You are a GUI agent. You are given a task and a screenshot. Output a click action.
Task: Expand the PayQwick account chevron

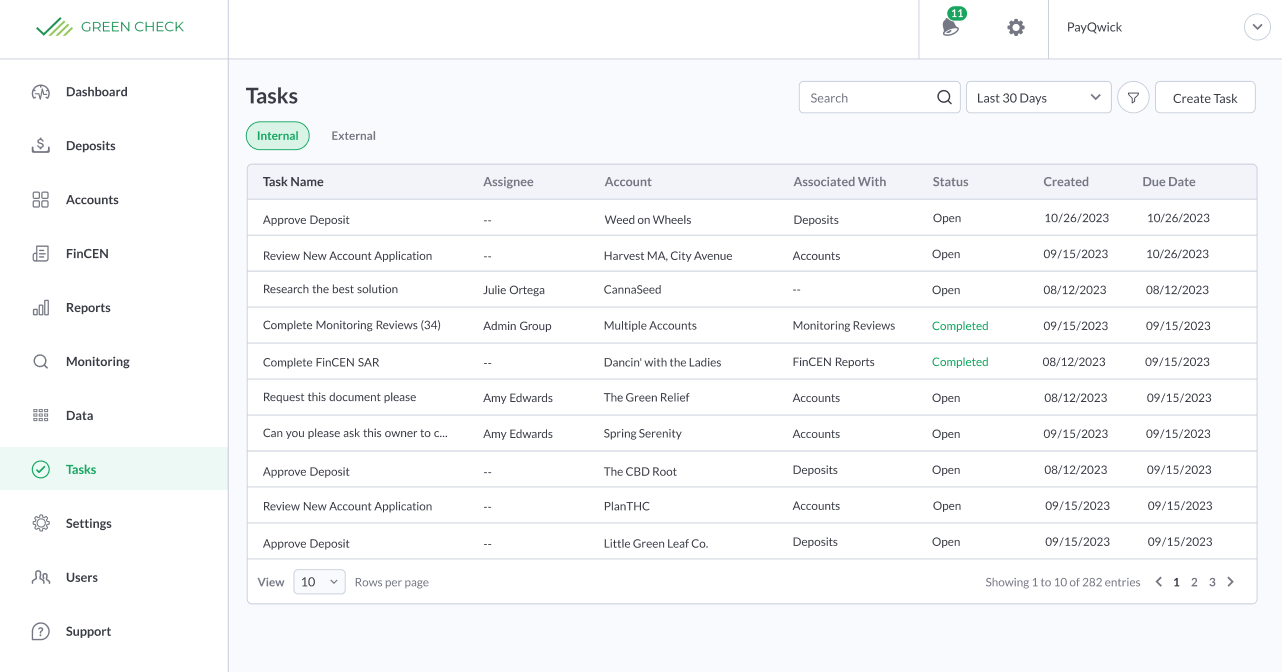coord(1256,27)
